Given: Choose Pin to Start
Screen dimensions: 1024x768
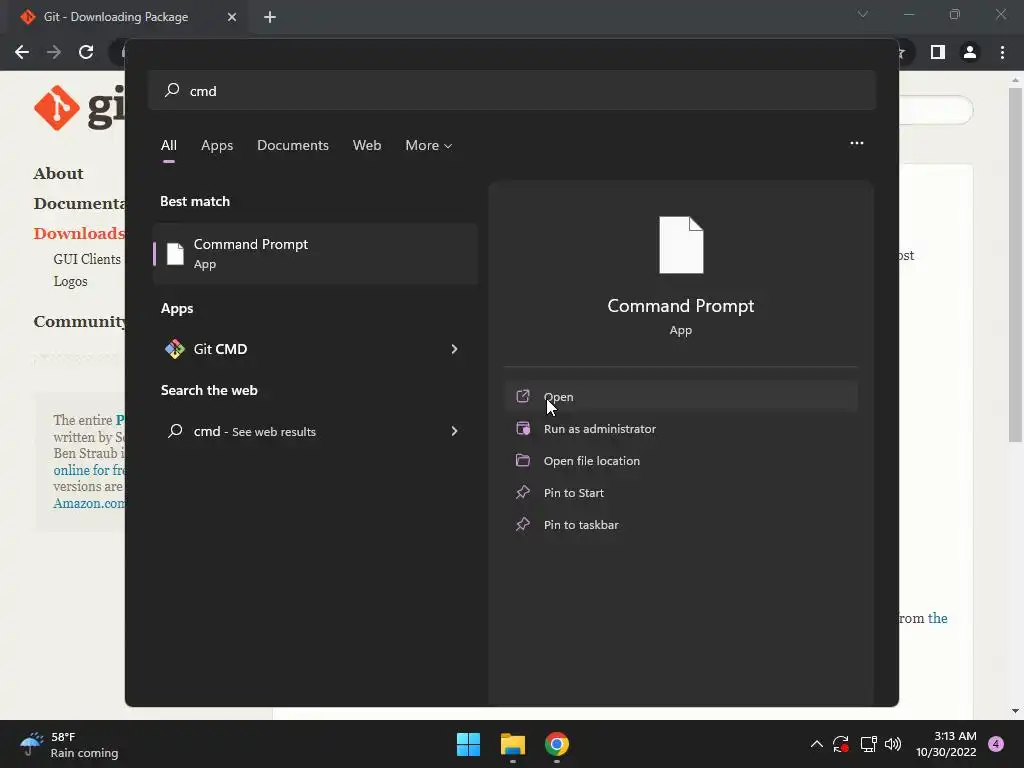Looking at the screenshot, I should [681, 492].
